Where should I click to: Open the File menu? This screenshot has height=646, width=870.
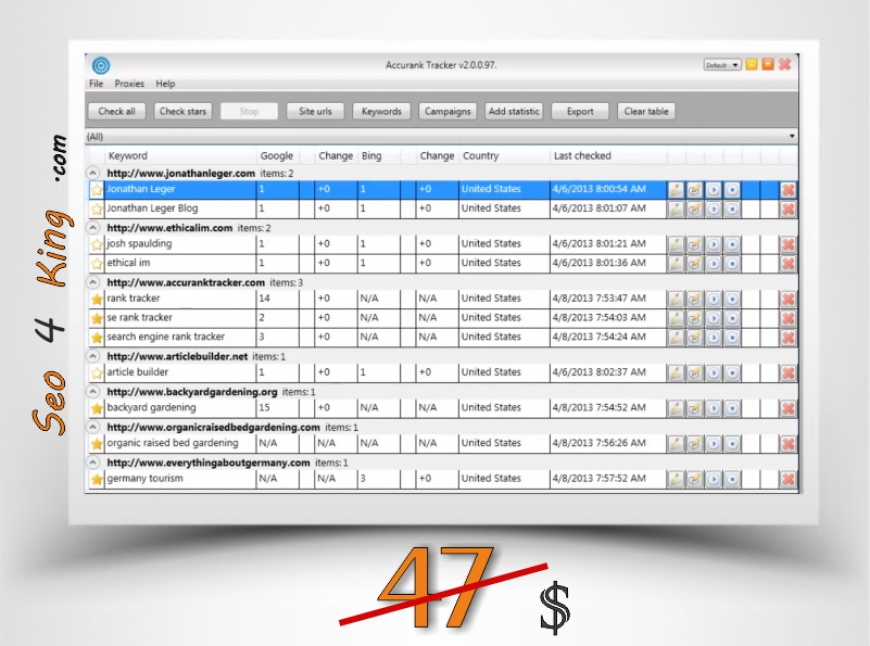coord(96,83)
